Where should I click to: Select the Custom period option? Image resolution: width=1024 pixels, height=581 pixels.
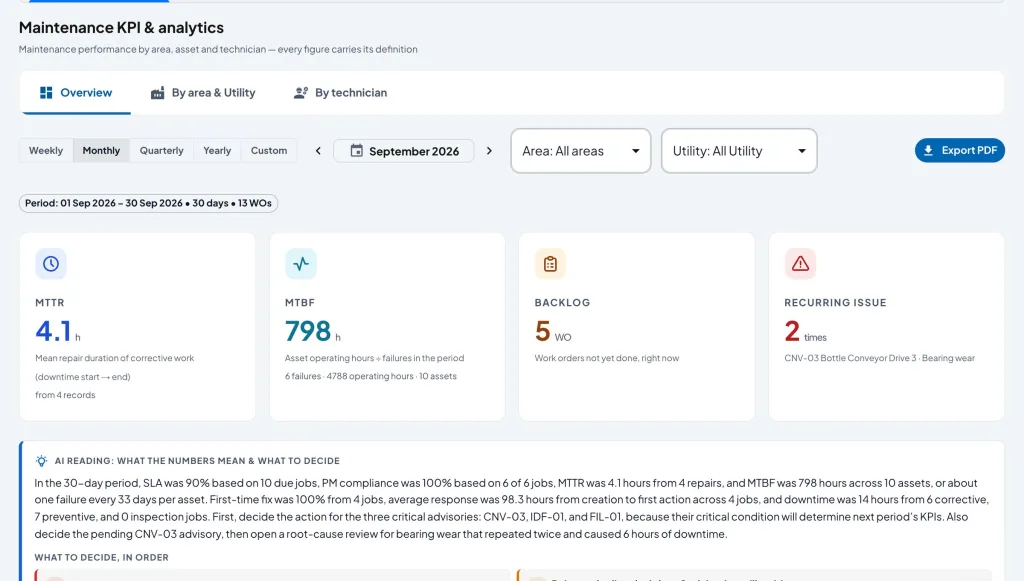click(x=269, y=150)
